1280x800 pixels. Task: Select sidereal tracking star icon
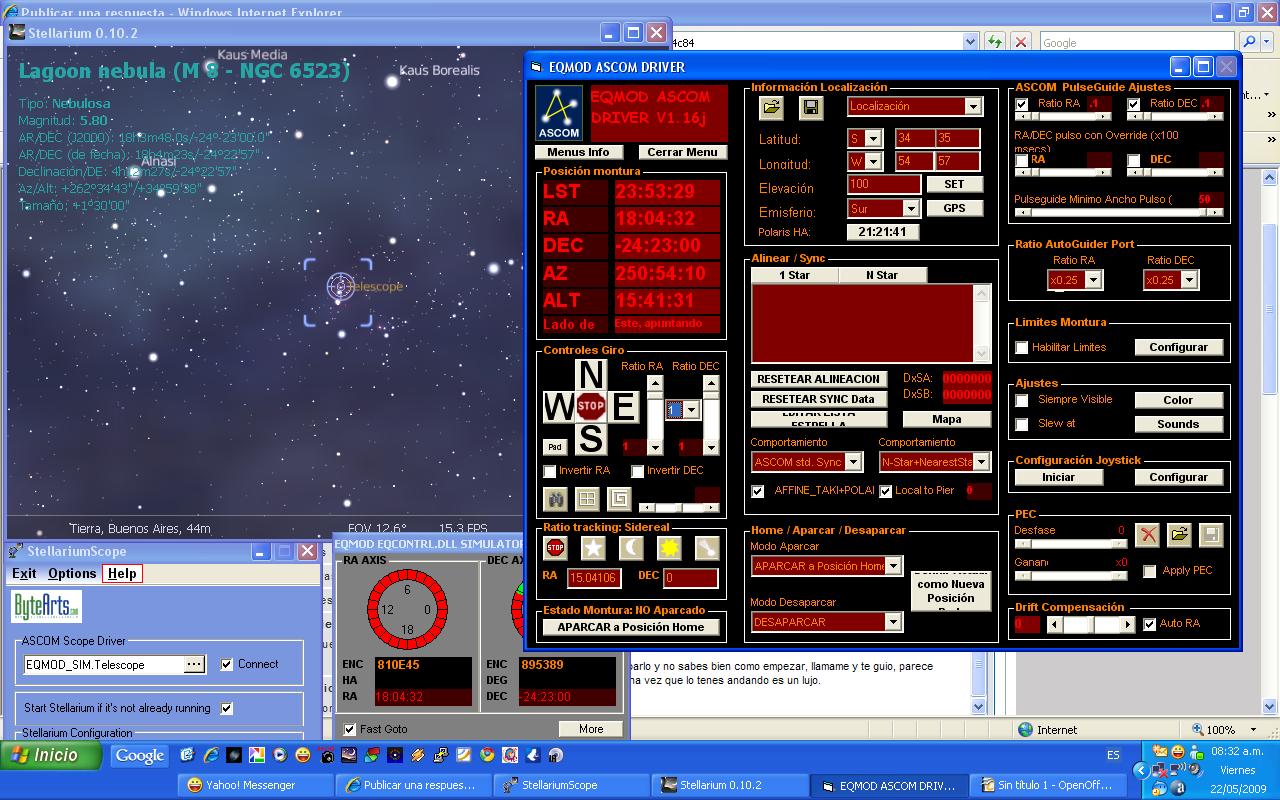click(x=594, y=548)
